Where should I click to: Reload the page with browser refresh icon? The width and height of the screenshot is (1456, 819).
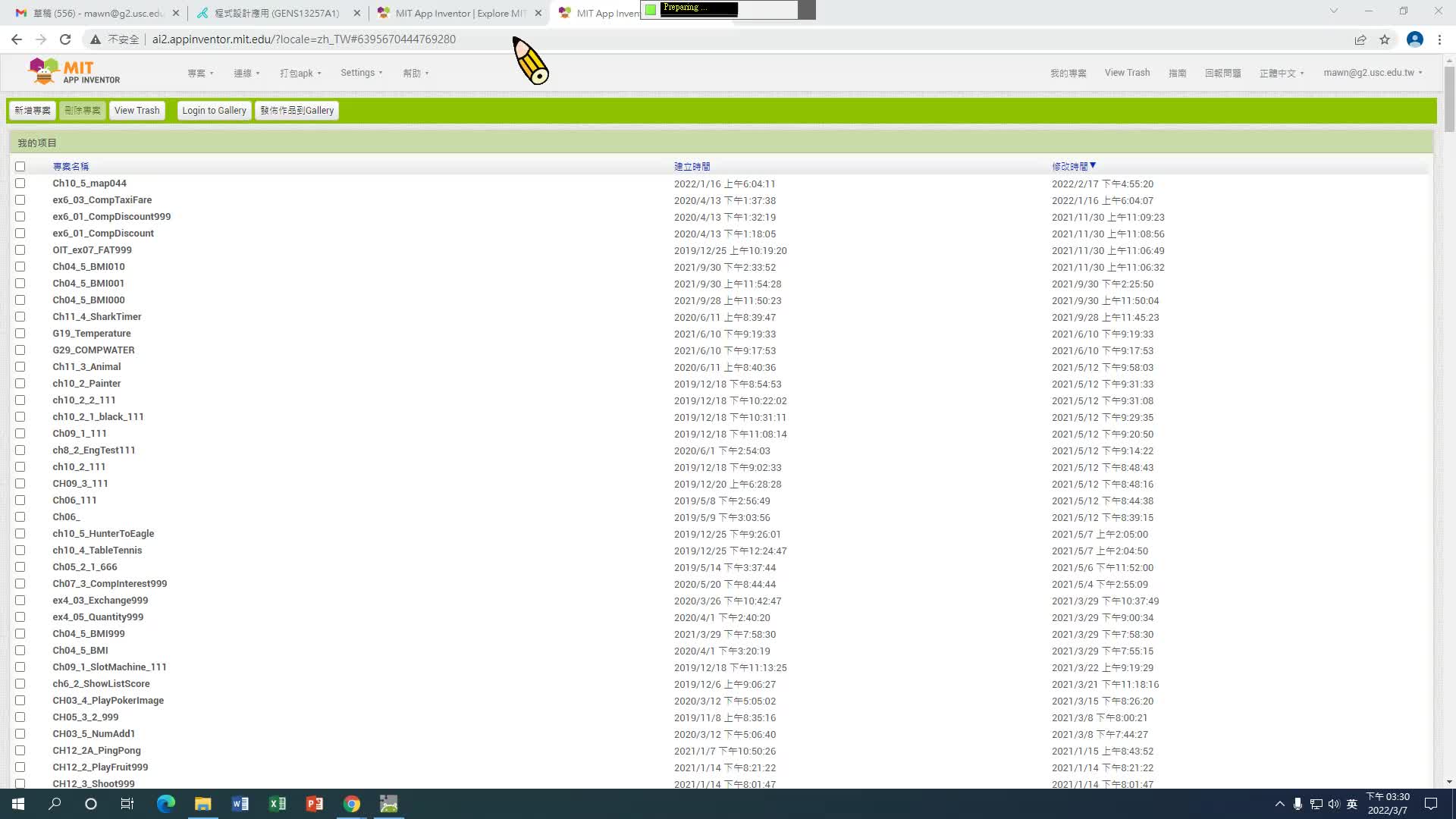[65, 39]
